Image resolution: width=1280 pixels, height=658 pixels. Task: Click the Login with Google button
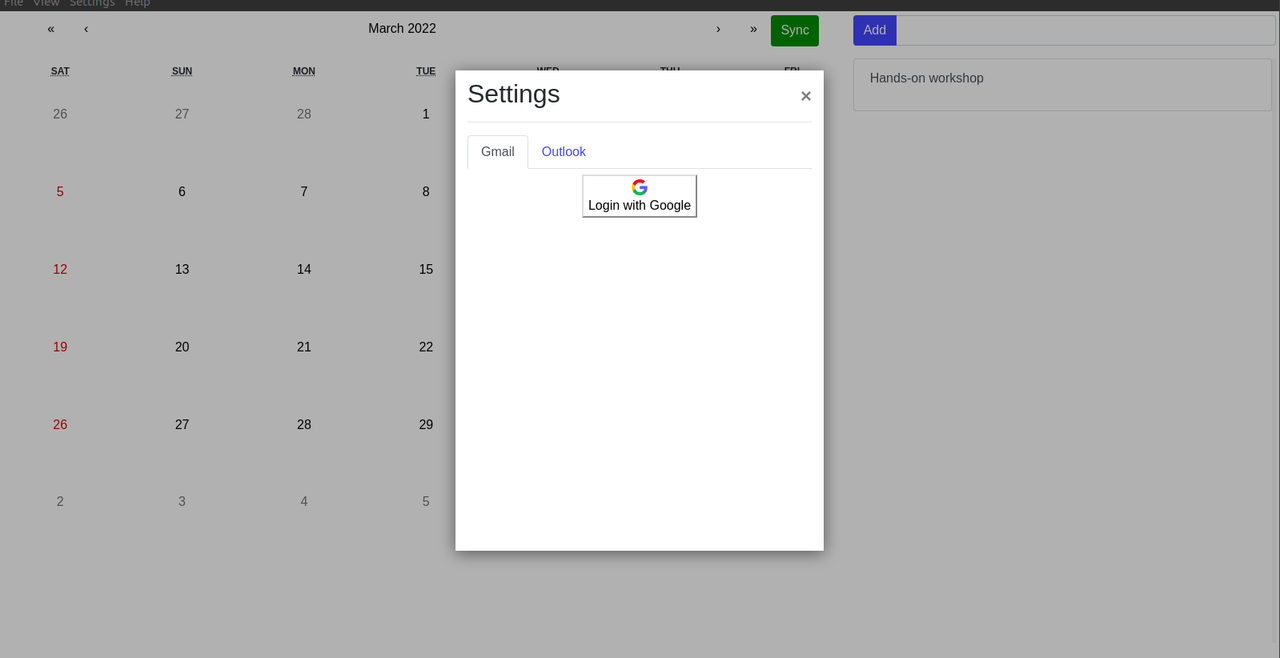(x=640, y=196)
